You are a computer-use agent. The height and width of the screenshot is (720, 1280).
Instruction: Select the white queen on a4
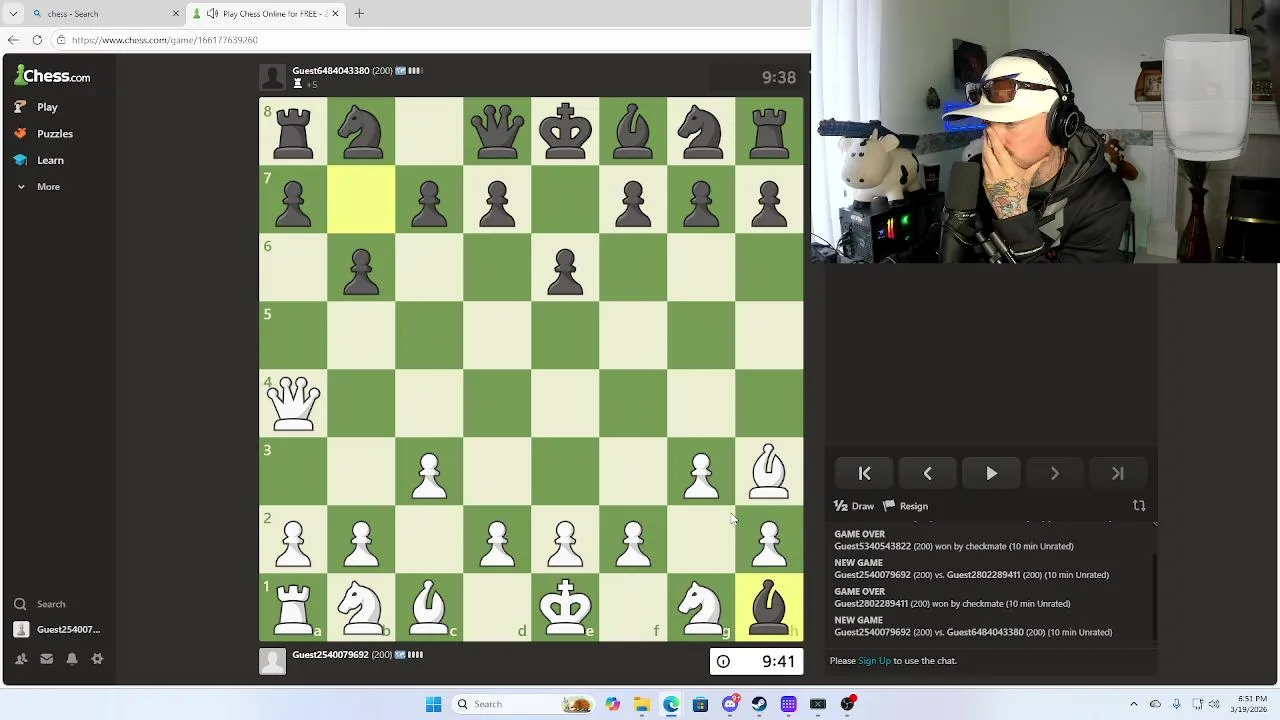(293, 403)
